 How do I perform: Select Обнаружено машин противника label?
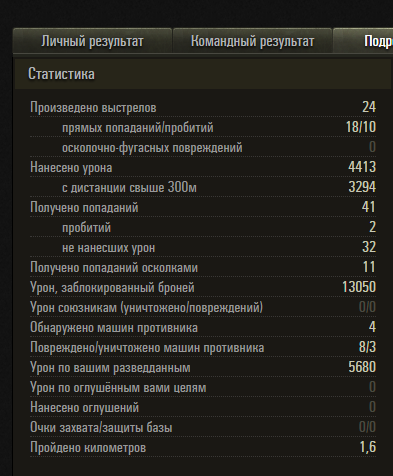click(114, 328)
